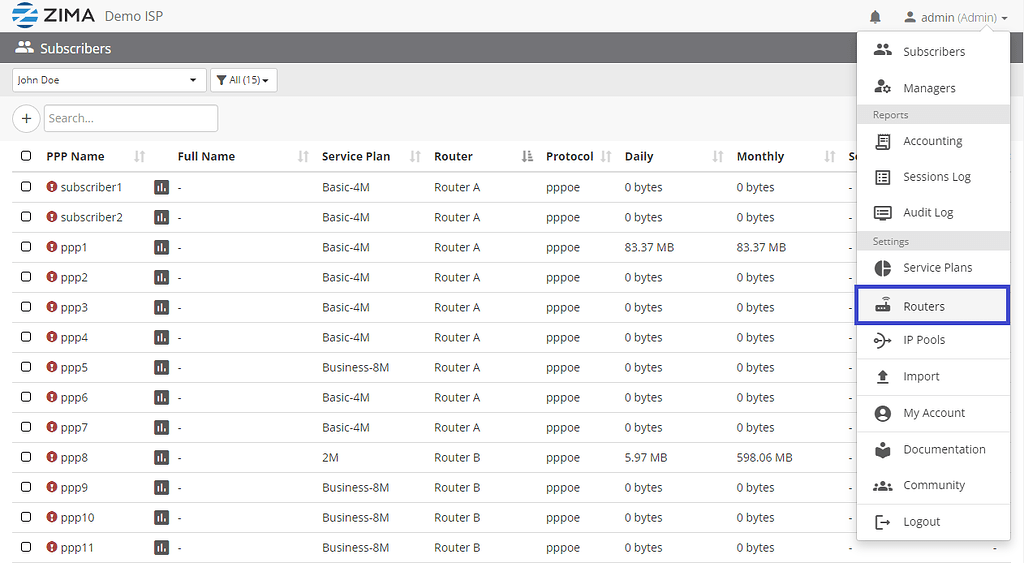Viewport: 1024px width, 563px height.
Task: Collapse the admin user menu
Action: pyautogui.click(x=954, y=17)
